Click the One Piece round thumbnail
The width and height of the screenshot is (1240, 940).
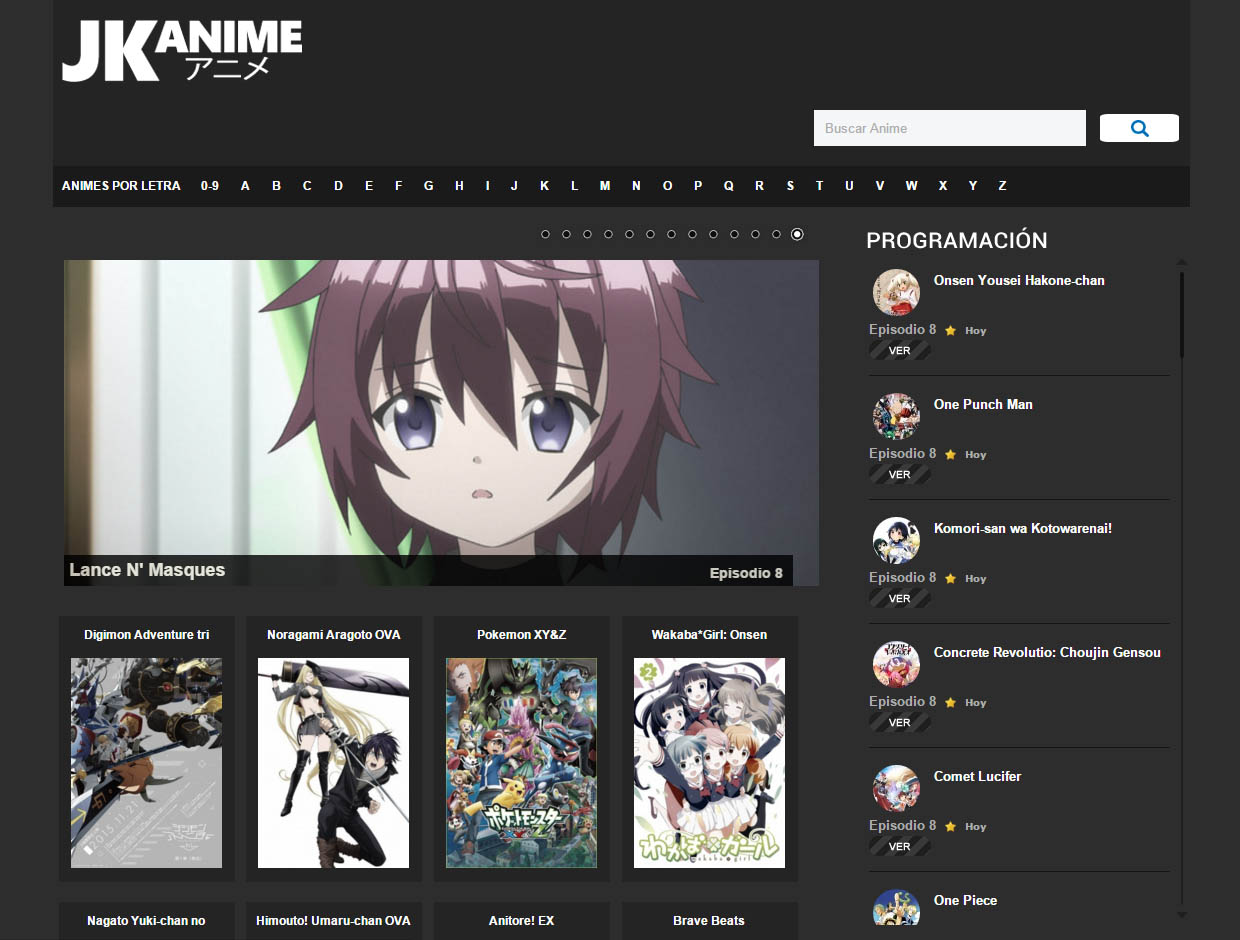click(x=896, y=908)
